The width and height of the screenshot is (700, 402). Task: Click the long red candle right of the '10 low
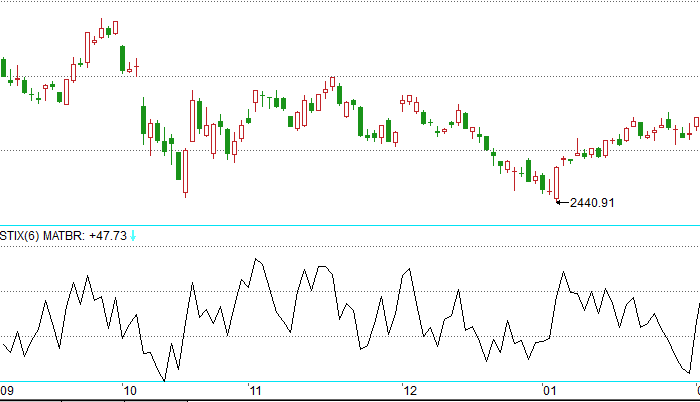(x=192, y=120)
